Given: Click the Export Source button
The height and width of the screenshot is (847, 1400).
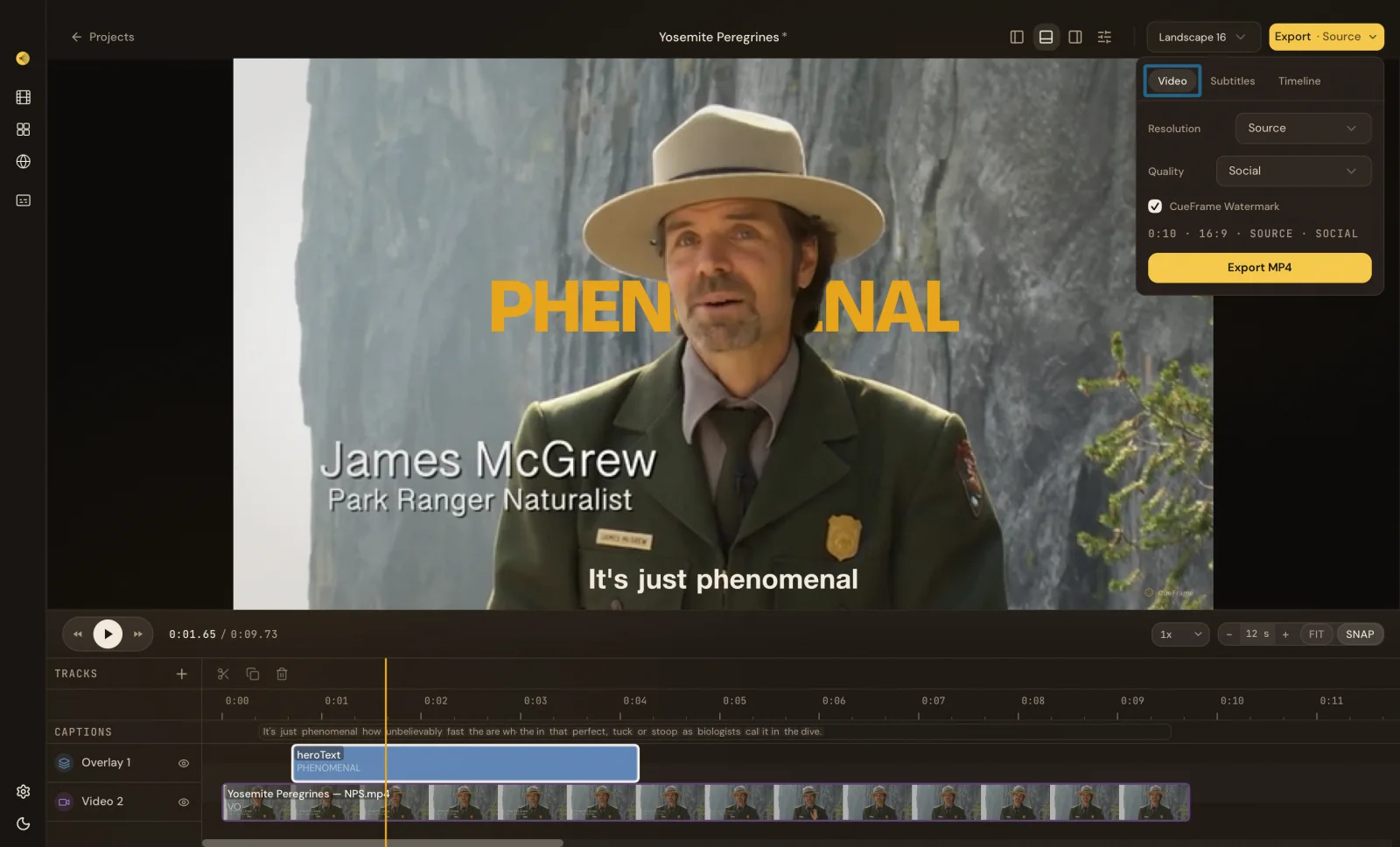Looking at the screenshot, I should click(1326, 37).
